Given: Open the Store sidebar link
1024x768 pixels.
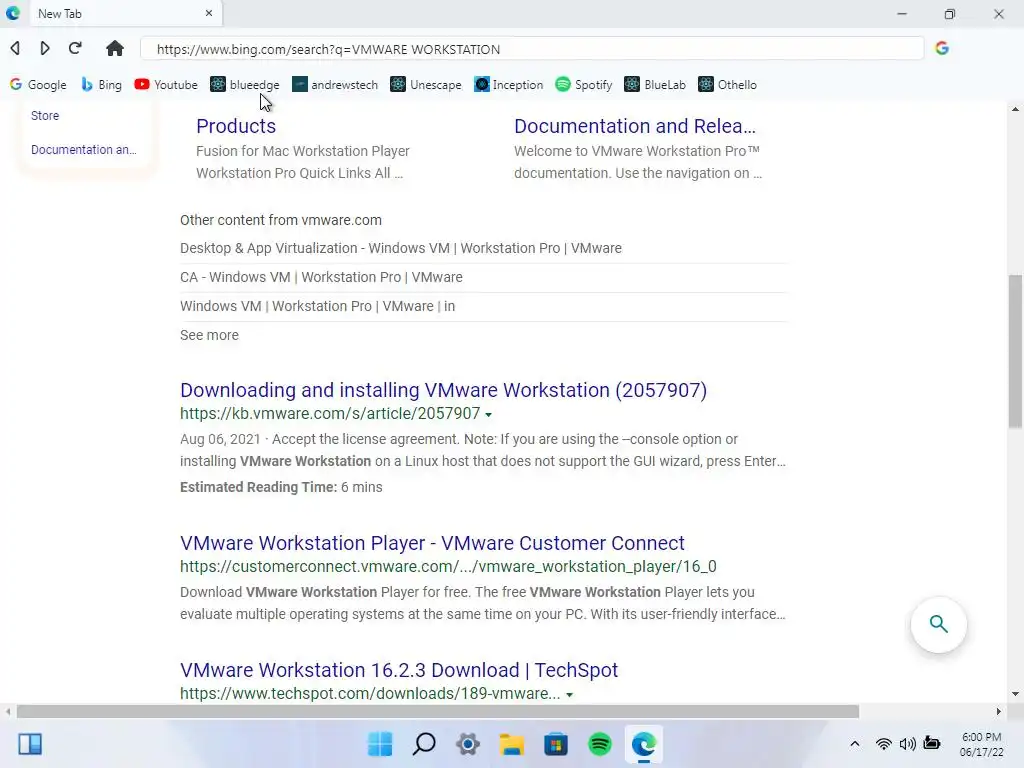Looking at the screenshot, I should 45,116.
